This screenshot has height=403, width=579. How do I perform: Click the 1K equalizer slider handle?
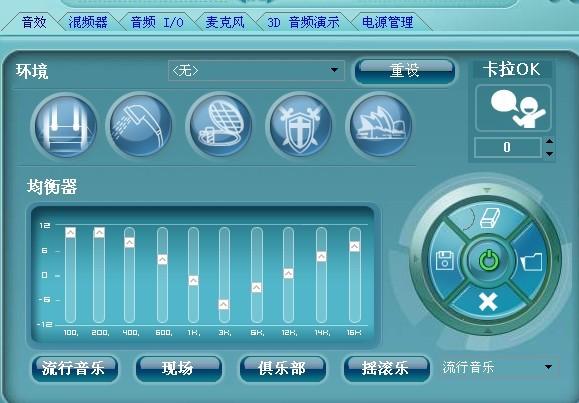pyautogui.click(x=193, y=281)
